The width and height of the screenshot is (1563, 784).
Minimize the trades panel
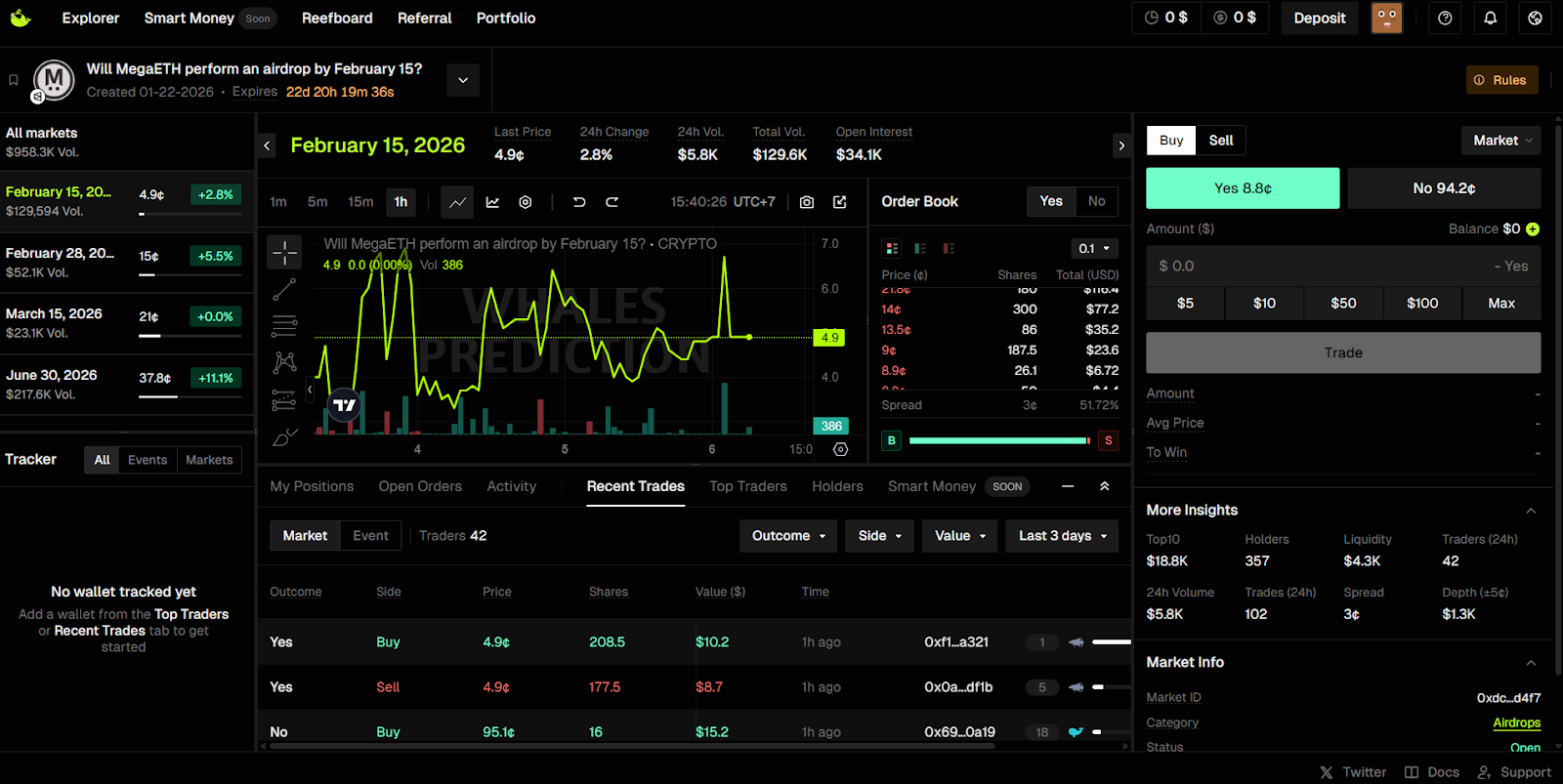click(1068, 486)
